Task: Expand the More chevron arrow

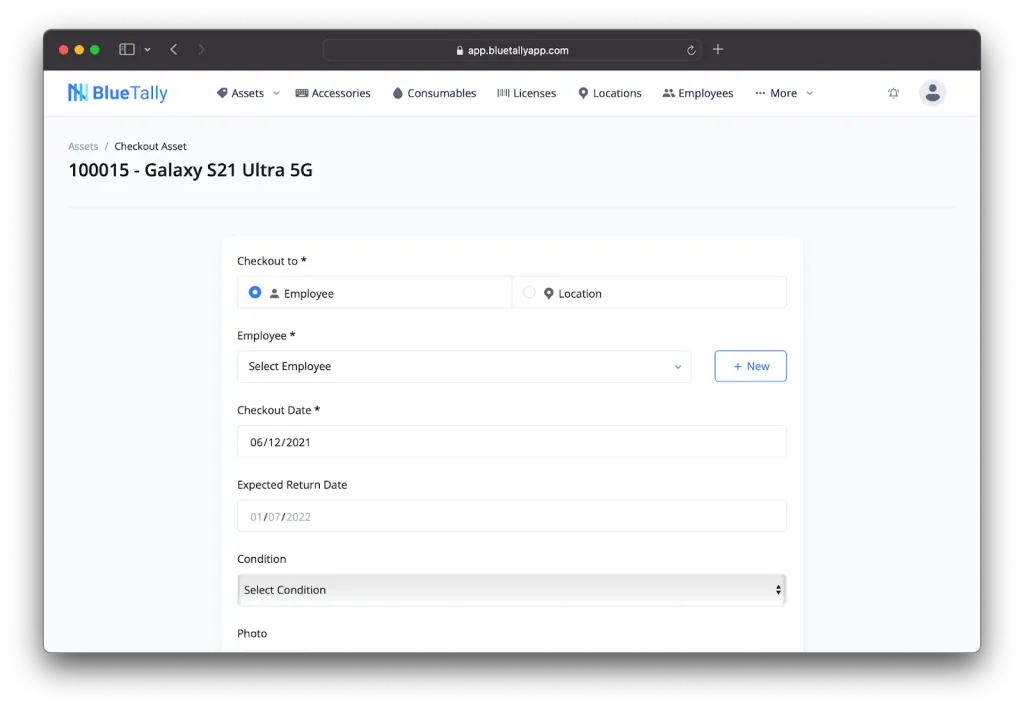Action: click(x=810, y=93)
